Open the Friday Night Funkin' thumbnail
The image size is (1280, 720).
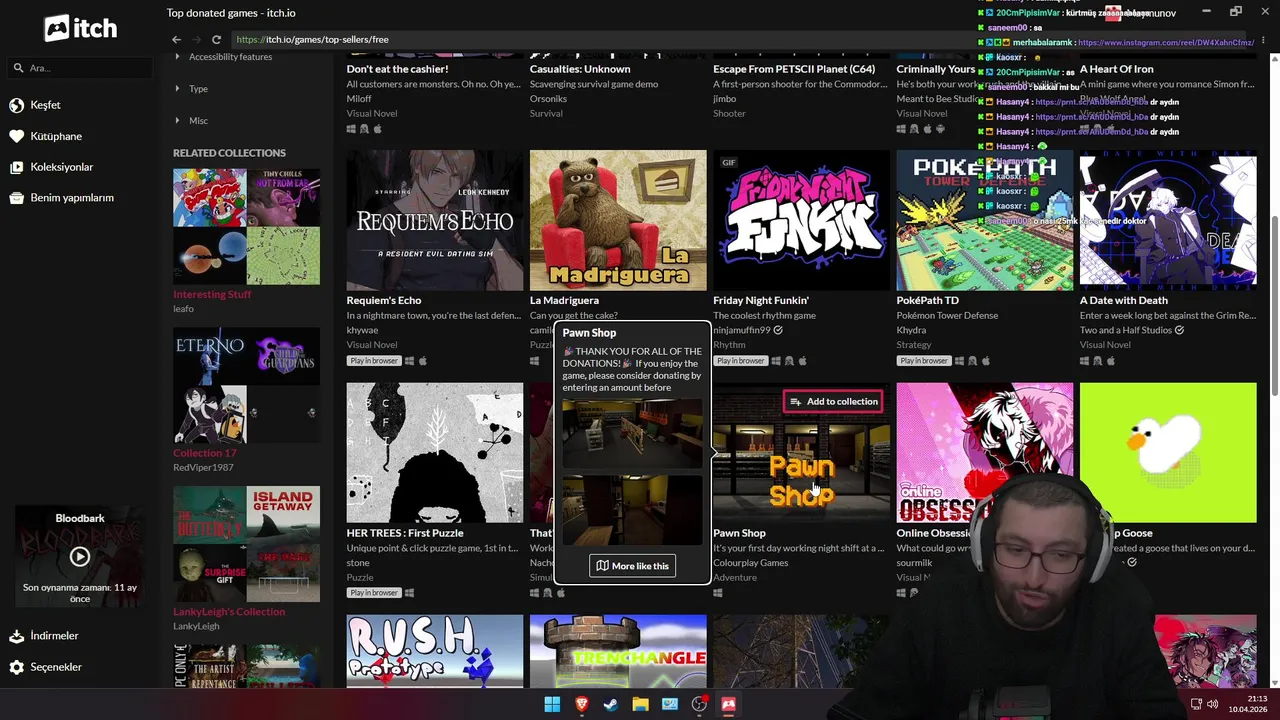coord(801,220)
